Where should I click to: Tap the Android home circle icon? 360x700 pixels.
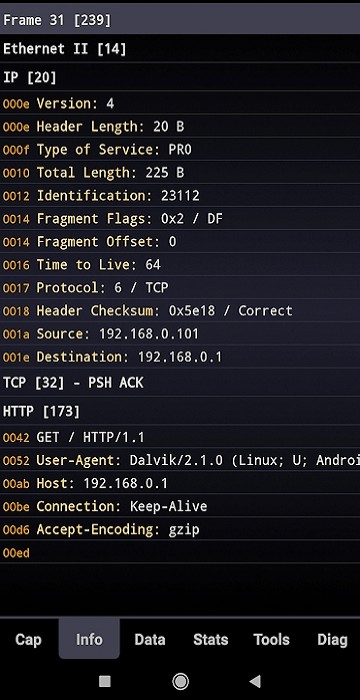click(x=180, y=681)
